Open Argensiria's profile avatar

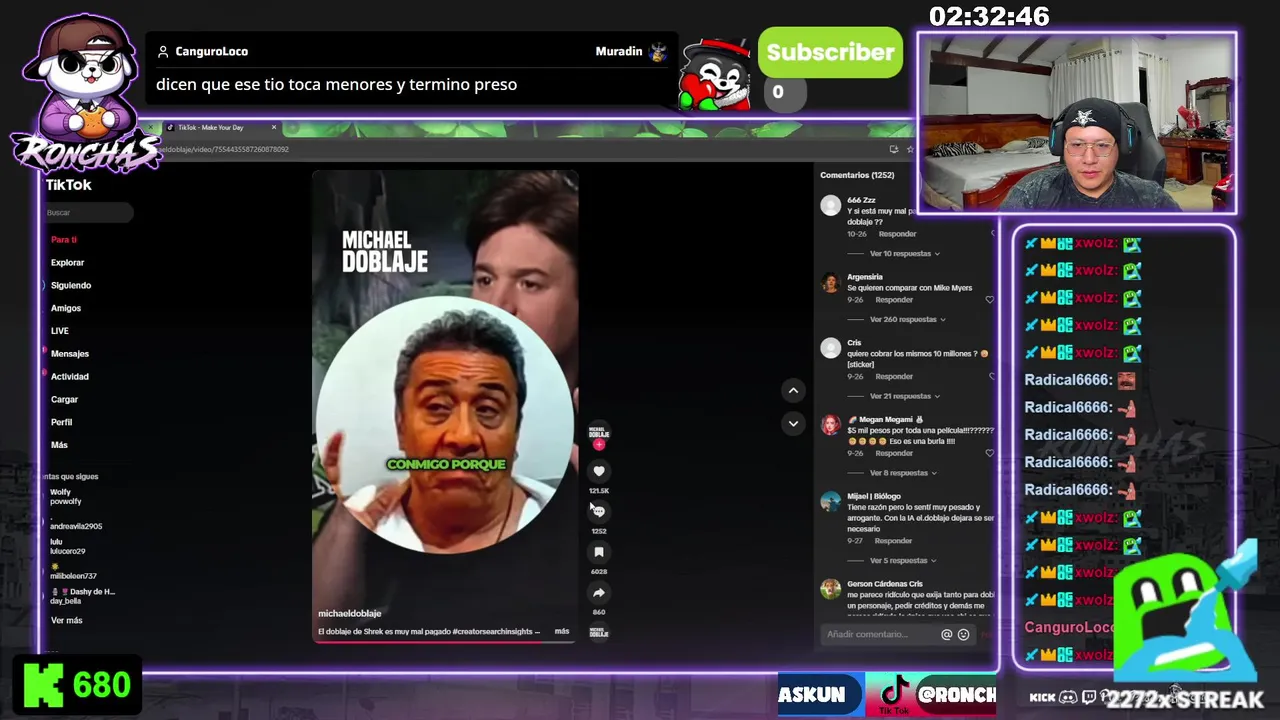(830, 282)
